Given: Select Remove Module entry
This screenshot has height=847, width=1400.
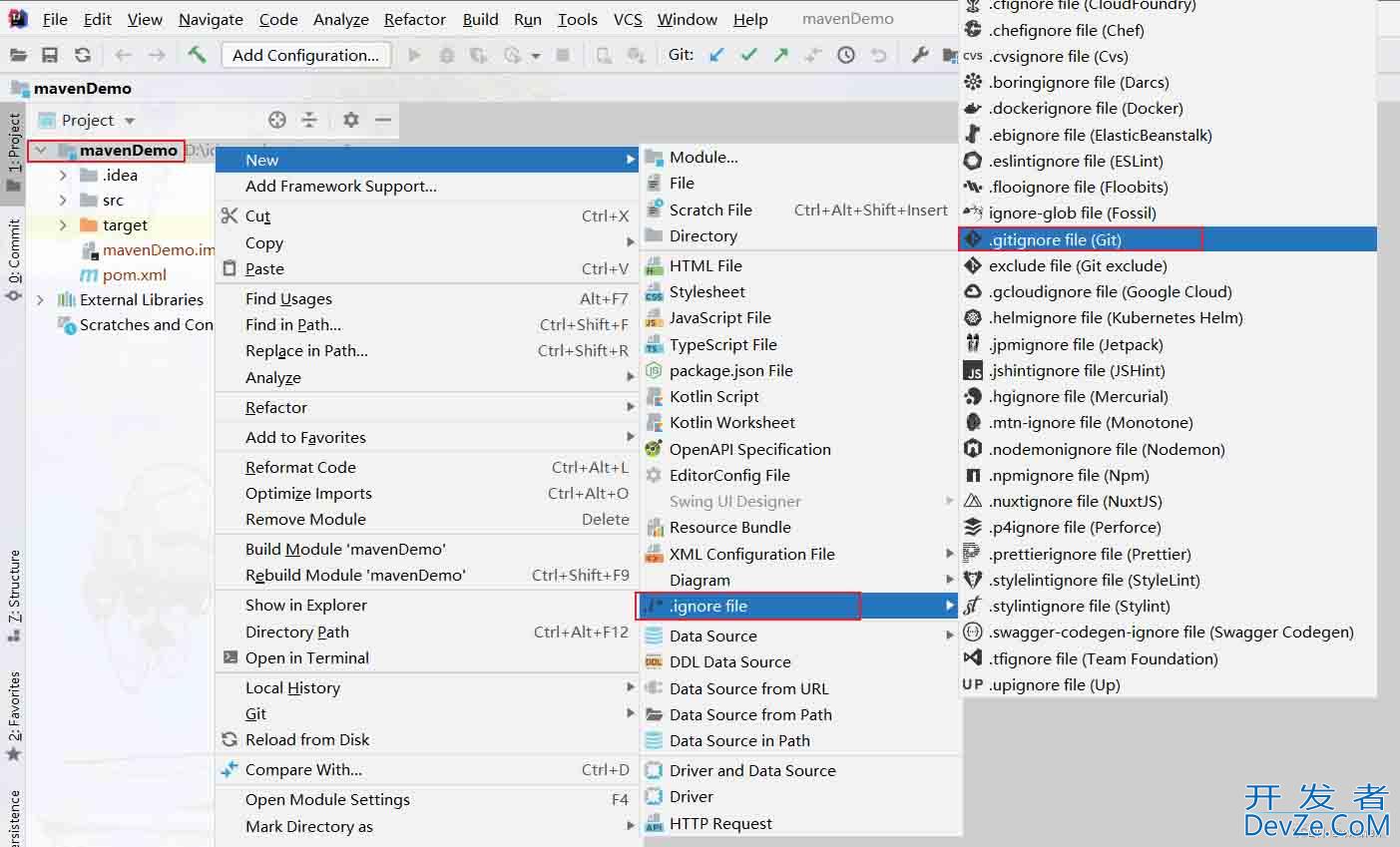Looking at the screenshot, I should tap(427, 519).
